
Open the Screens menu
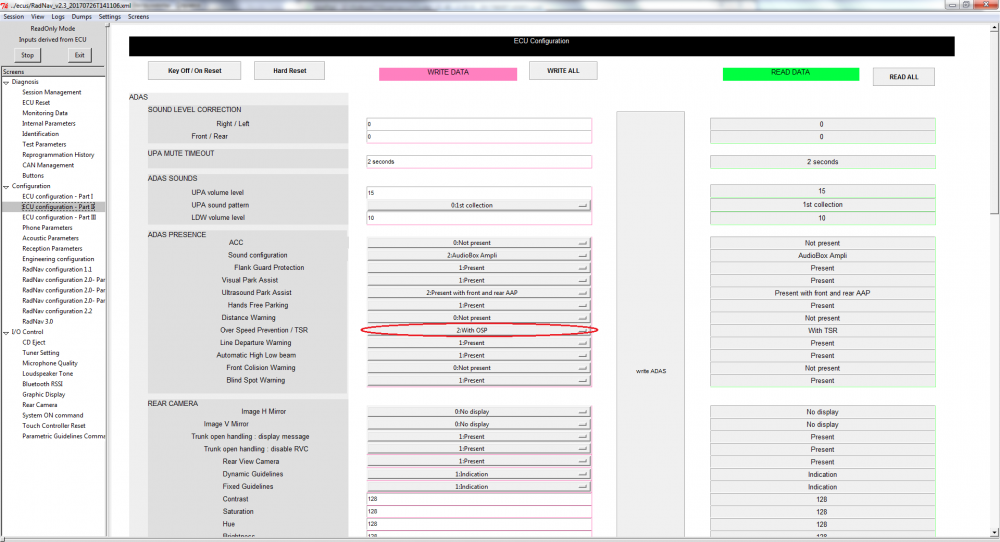coord(138,17)
